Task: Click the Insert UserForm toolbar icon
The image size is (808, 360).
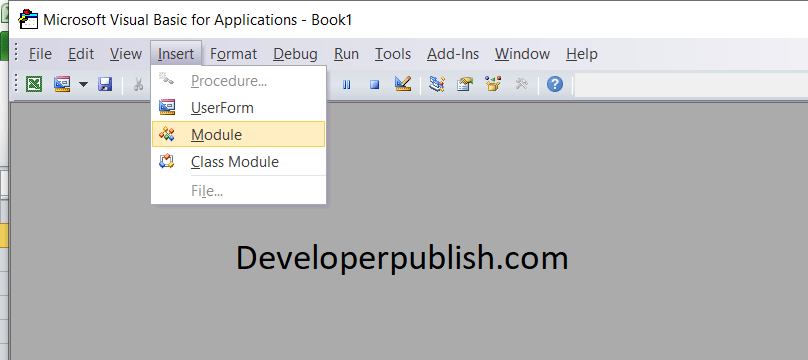Action: pos(62,84)
